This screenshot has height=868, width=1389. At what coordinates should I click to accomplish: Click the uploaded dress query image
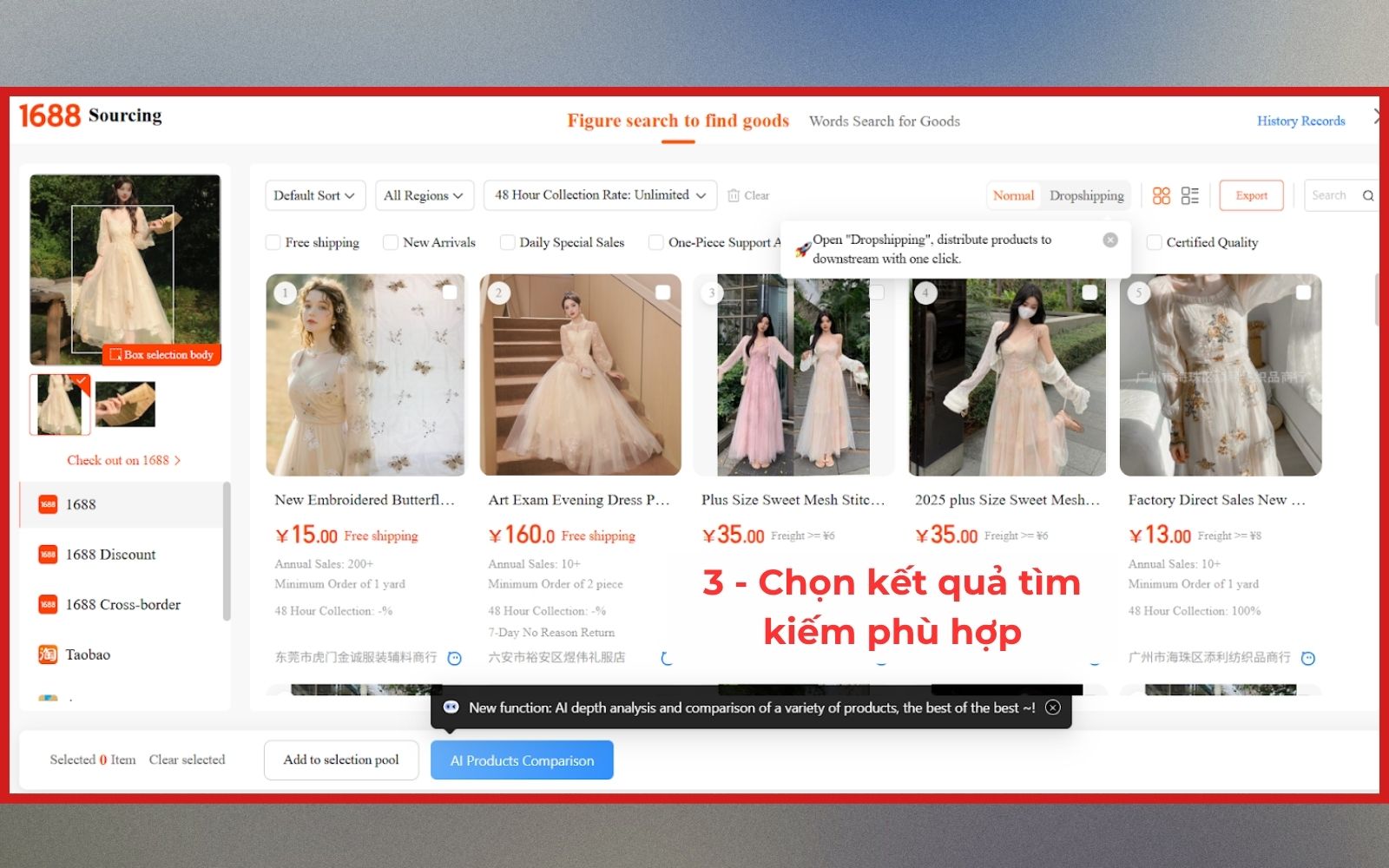(125, 269)
